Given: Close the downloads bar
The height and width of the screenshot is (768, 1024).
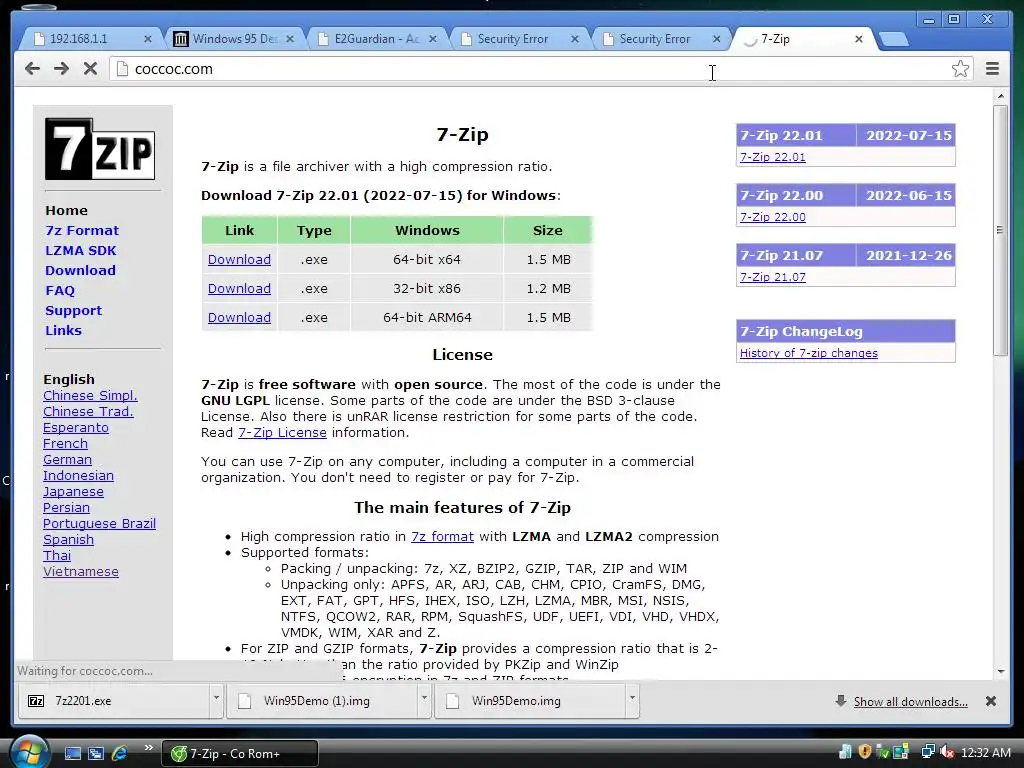Looking at the screenshot, I should tap(991, 701).
